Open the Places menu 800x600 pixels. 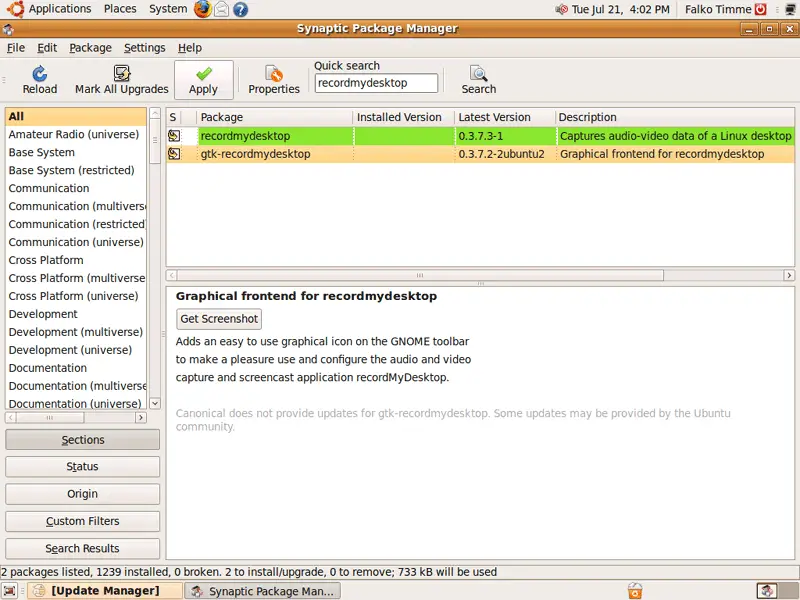120,9
